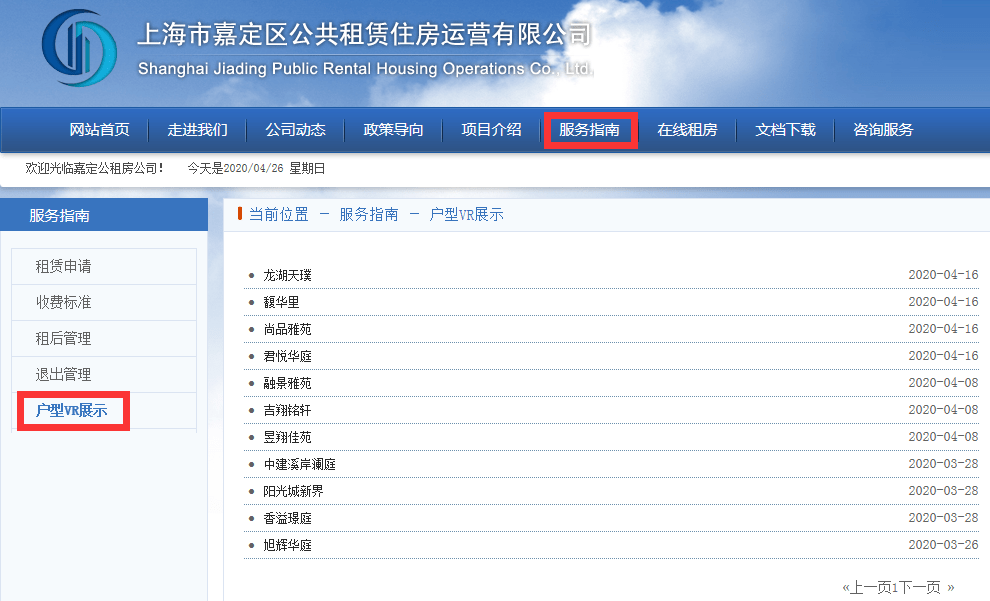The width and height of the screenshot is (990, 601).
Task: Open the 融景雅苑 listing
Action: tap(287, 383)
